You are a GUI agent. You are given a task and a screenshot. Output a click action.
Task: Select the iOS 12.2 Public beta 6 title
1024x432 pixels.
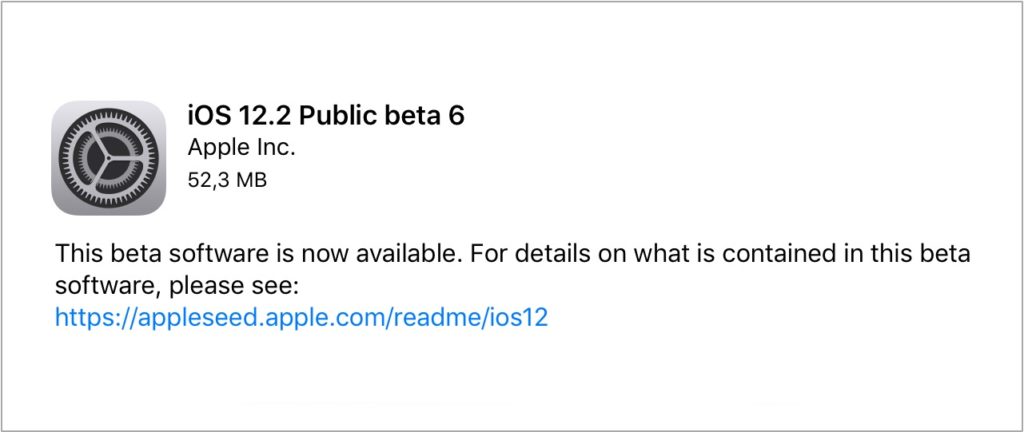coord(326,115)
